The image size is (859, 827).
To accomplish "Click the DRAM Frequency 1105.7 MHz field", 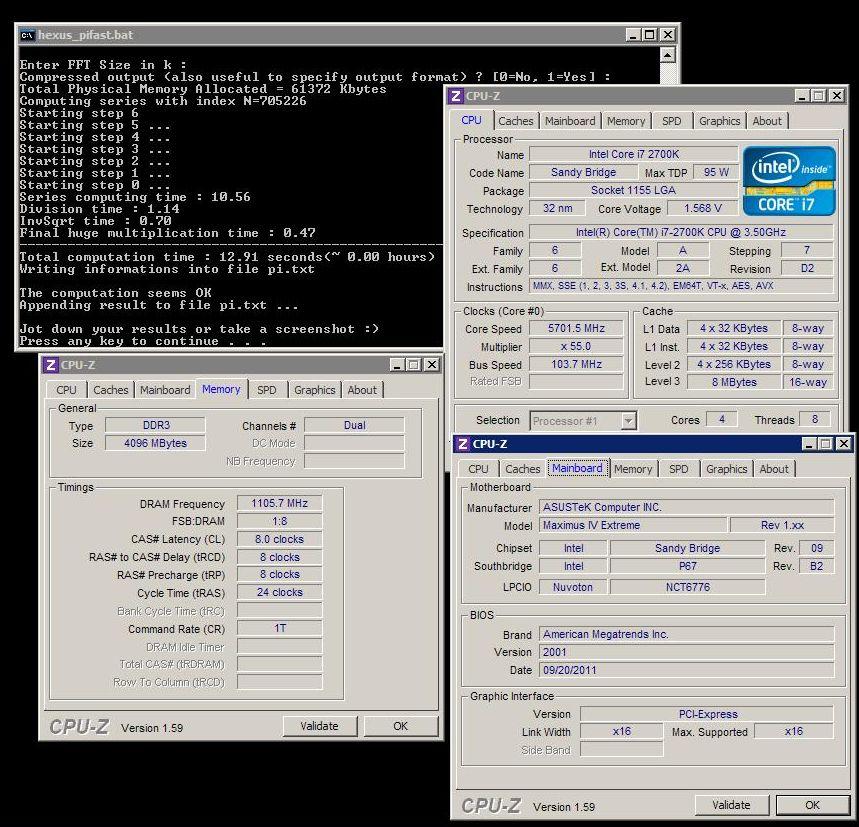I will point(279,503).
